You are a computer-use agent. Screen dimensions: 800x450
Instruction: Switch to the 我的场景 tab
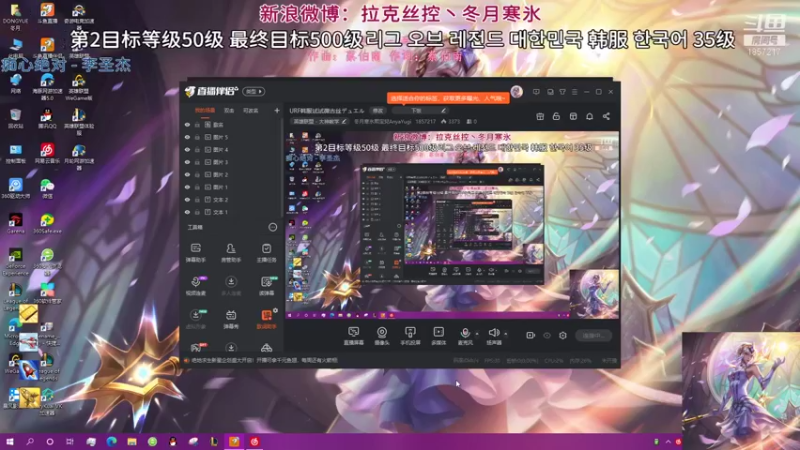click(x=205, y=110)
